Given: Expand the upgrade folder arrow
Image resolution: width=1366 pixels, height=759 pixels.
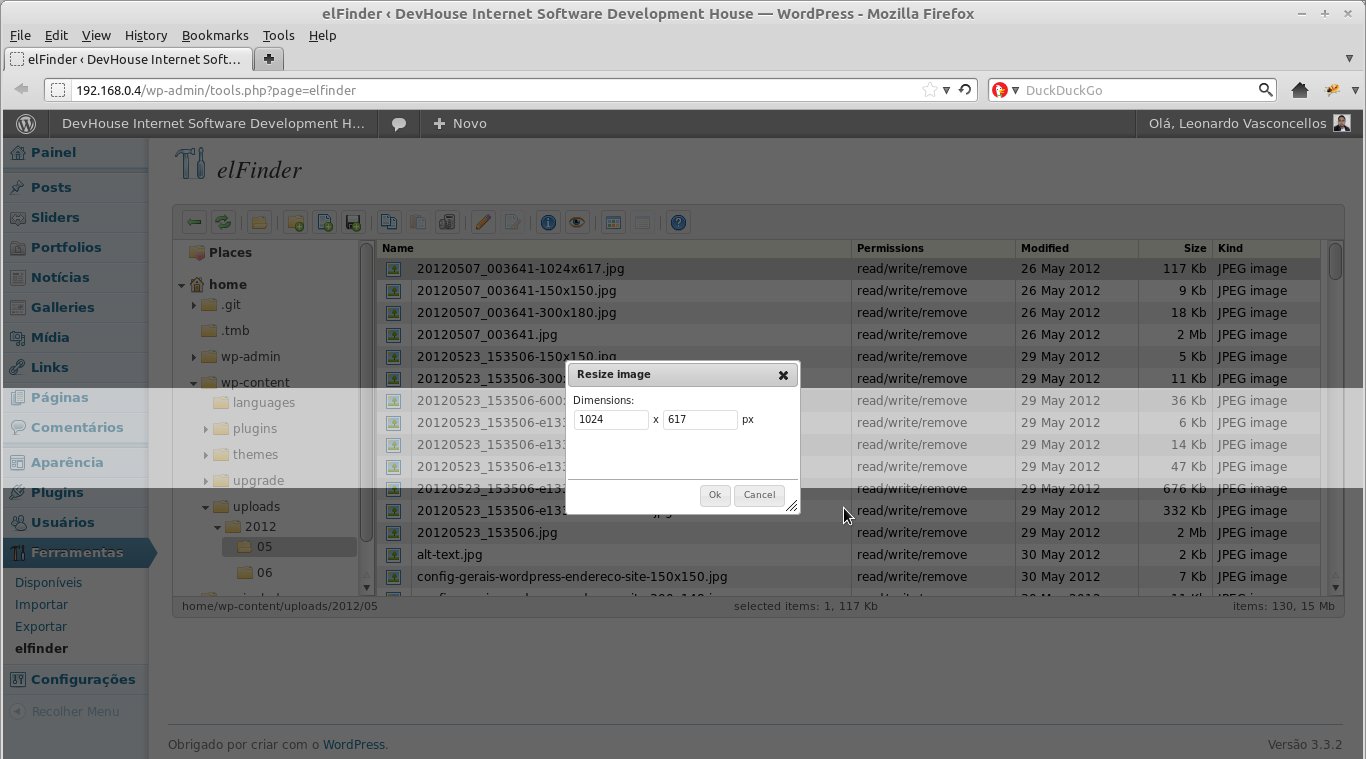Looking at the screenshot, I should click(x=206, y=481).
